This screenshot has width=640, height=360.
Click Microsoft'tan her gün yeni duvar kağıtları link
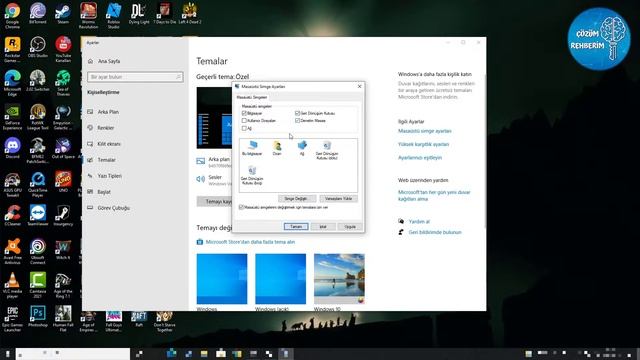pyautogui.click(x=434, y=196)
